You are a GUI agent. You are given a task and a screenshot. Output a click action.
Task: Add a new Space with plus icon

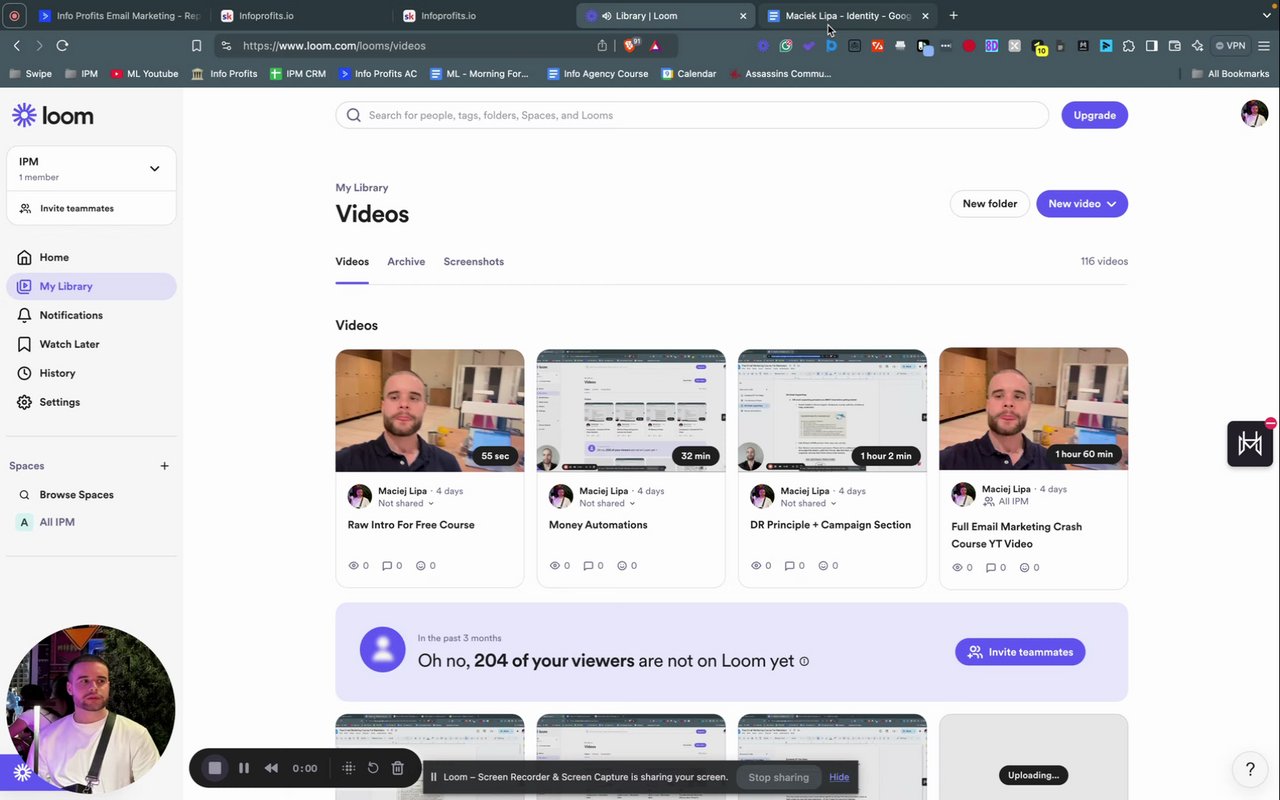click(165, 466)
